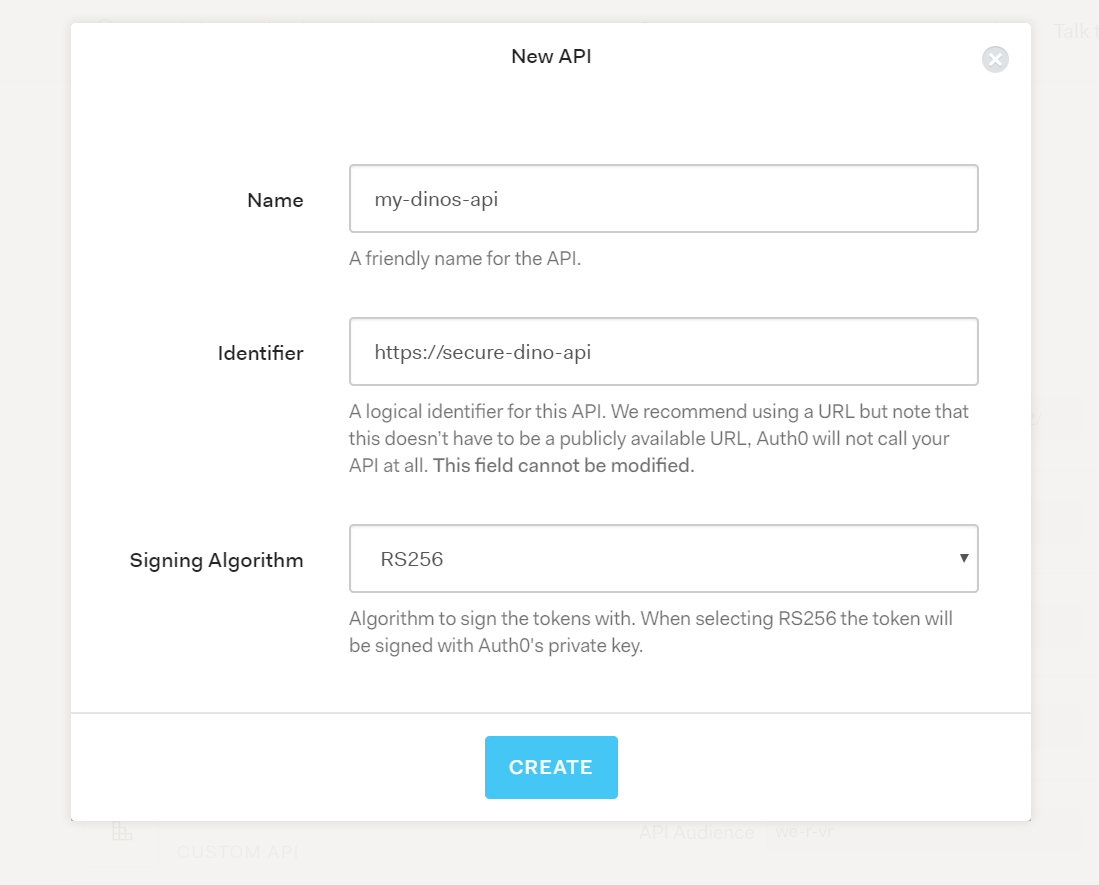Click the Name input field
The width and height of the screenshot is (1099, 885).
(663, 199)
